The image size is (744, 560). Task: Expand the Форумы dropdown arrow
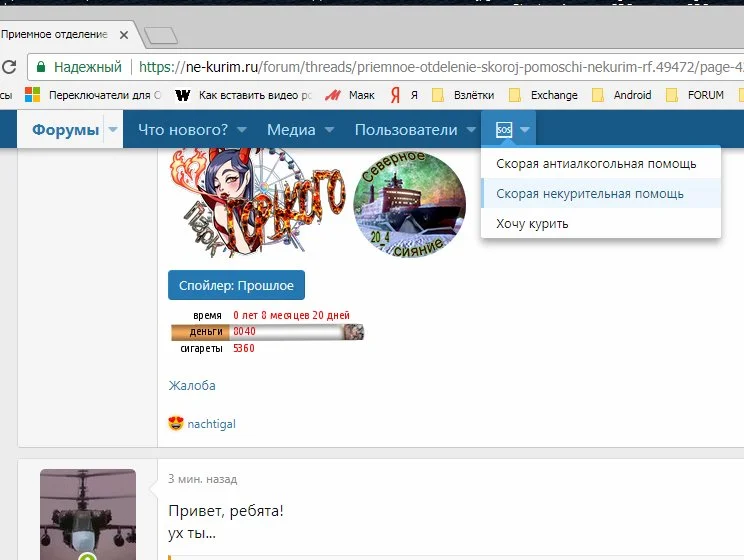click(113, 129)
